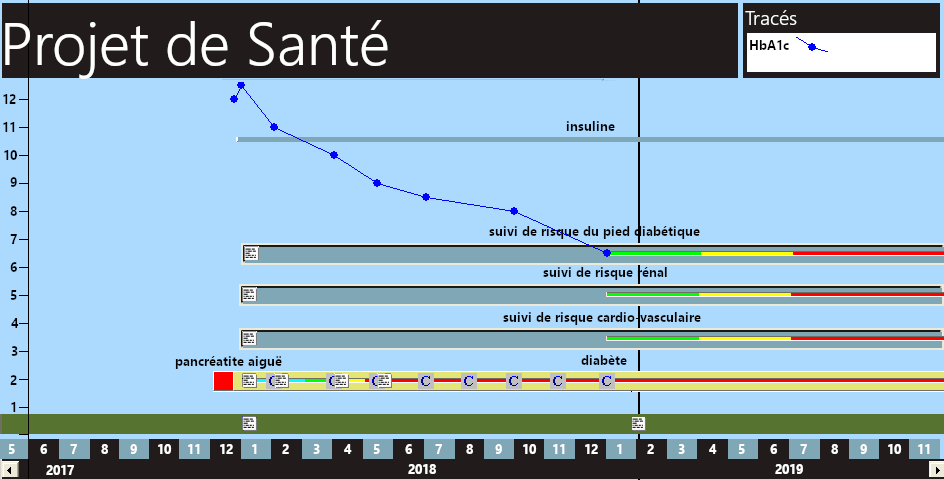Open the document icon in the pied diabétique row
Viewport: 944px width, 480px height.
251,254
